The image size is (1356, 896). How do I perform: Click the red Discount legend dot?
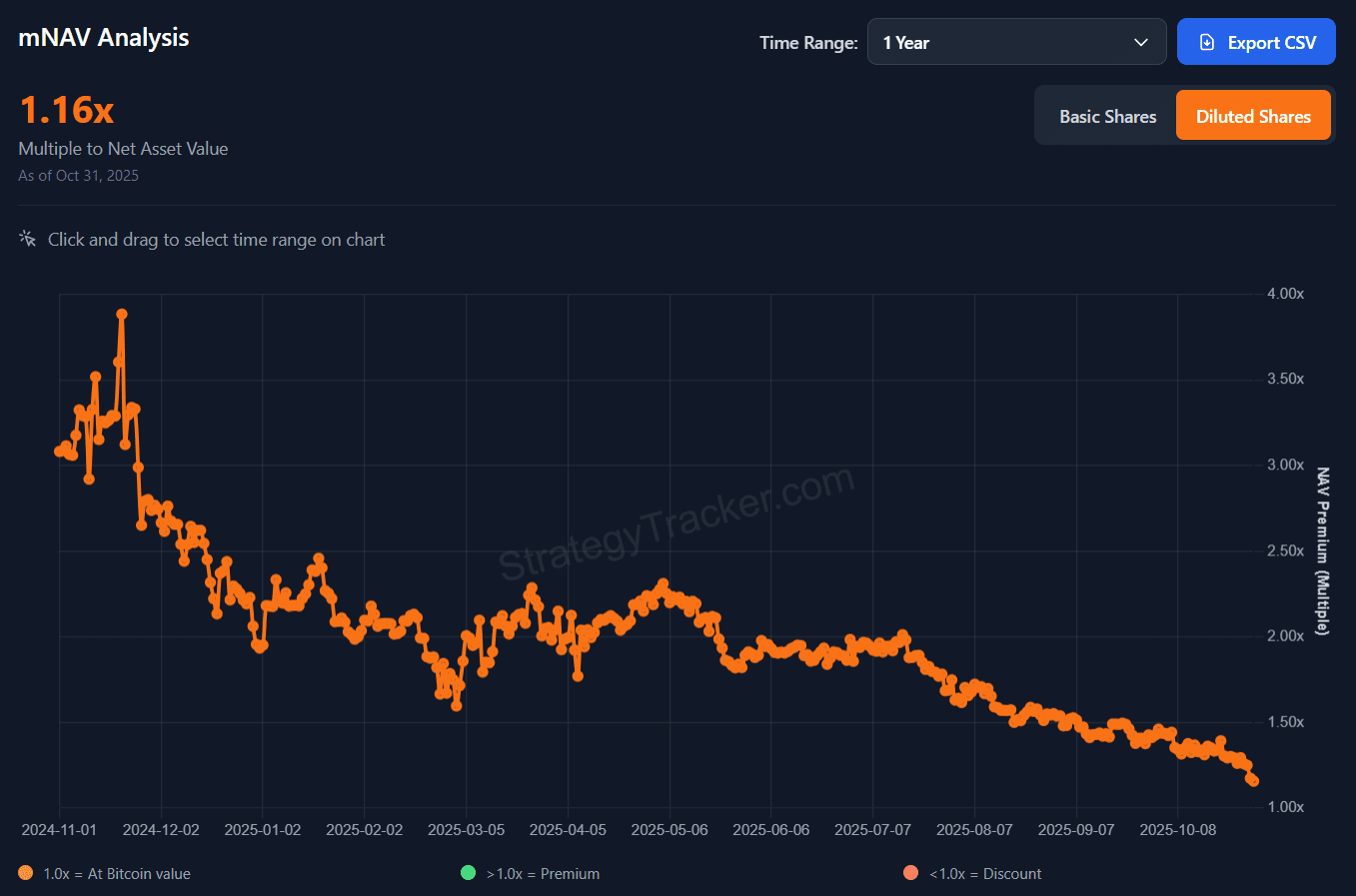click(x=910, y=873)
